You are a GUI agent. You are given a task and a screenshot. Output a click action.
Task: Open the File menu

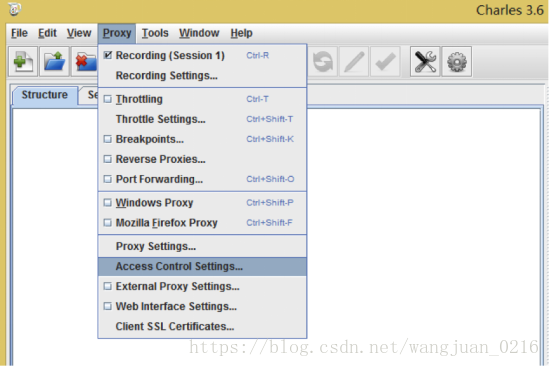click(x=19, y=33)
